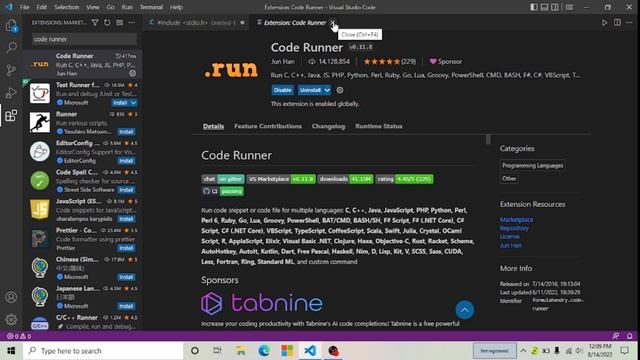Split the editor to the right

tap(617, 22)
